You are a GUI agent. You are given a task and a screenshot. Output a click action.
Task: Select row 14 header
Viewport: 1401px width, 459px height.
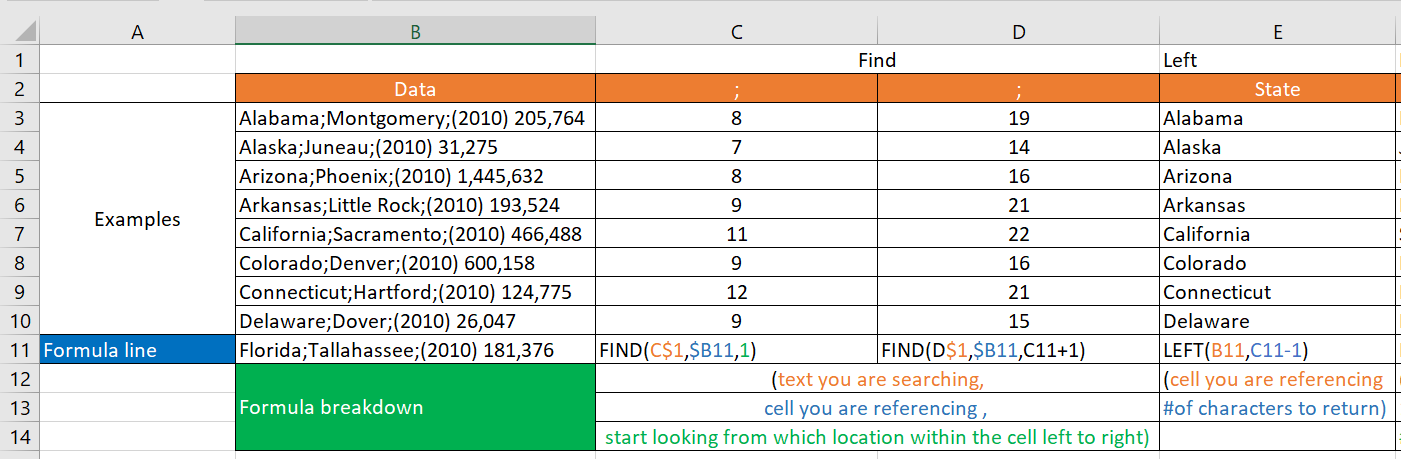point(19,437)
